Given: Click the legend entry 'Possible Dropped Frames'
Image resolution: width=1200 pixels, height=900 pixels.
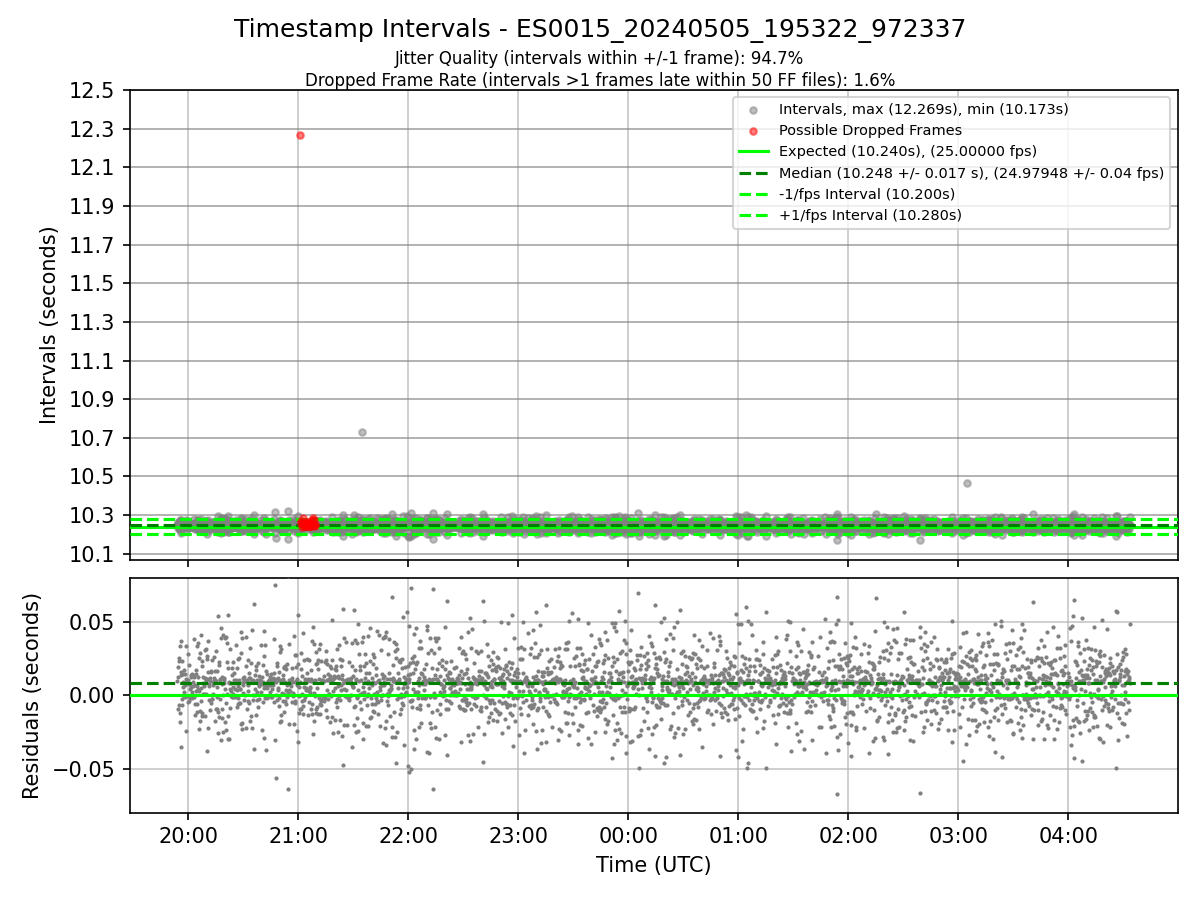Looking at the screenshot, I should (870, 130).
